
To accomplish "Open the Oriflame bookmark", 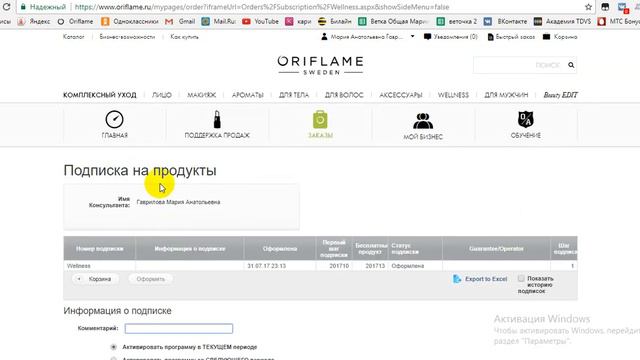I will tap(75, 22).
